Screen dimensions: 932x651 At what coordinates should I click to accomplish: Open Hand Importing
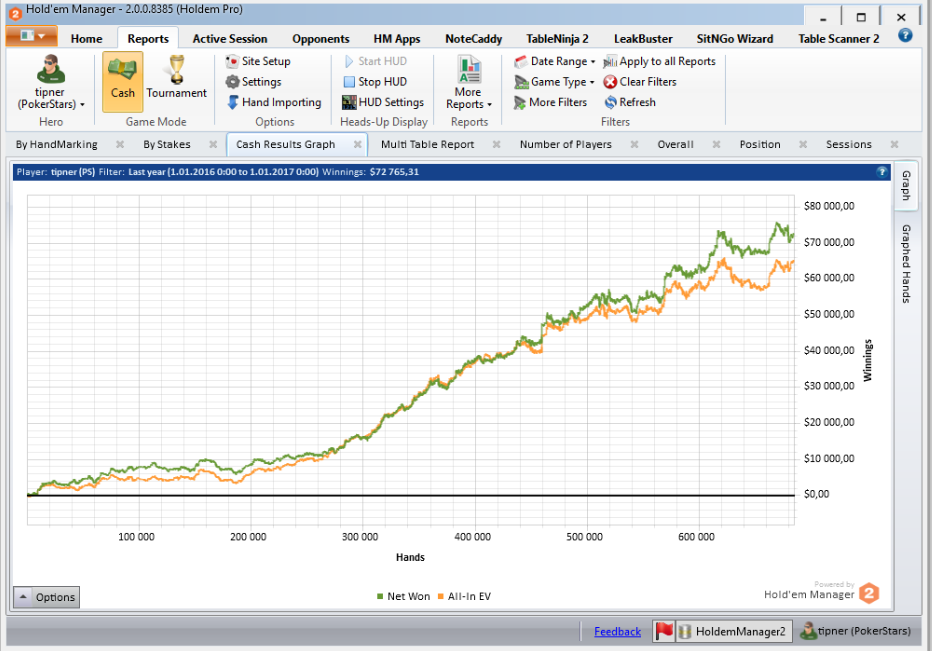(274, 102)
